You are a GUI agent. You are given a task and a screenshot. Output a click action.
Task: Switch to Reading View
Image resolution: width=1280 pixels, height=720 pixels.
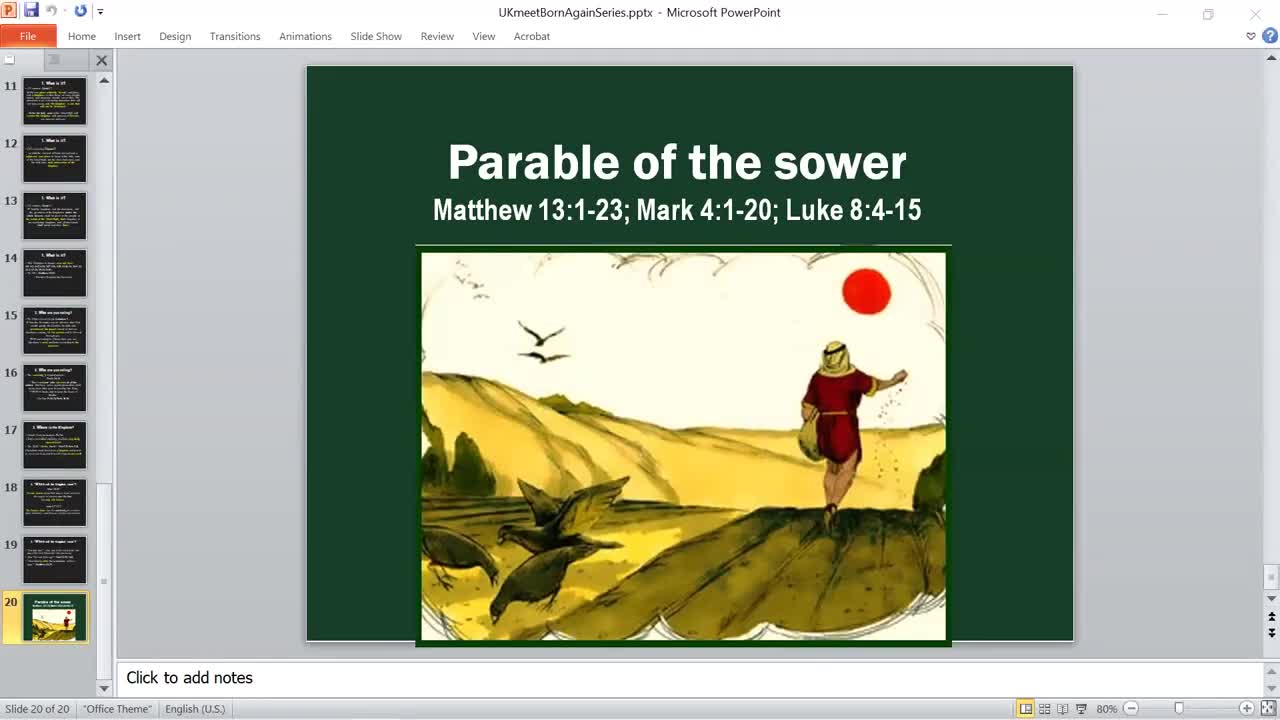click(x=1062, y=709)
